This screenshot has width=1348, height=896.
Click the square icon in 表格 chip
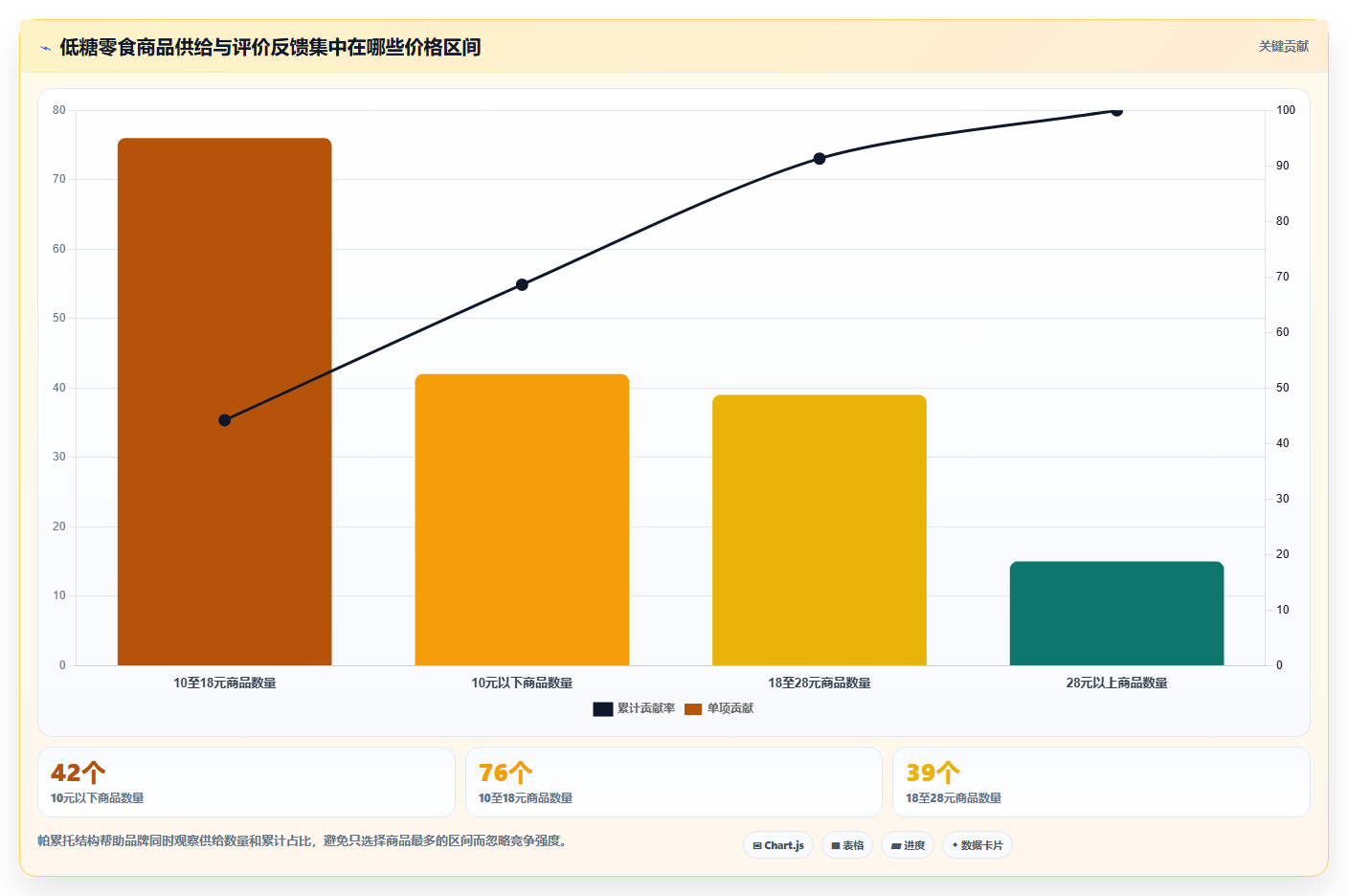pyautogui.click(x=836, y=846)
